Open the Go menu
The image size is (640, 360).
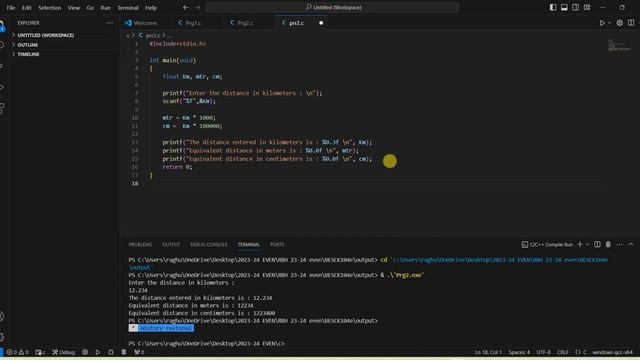pos(90,8)
